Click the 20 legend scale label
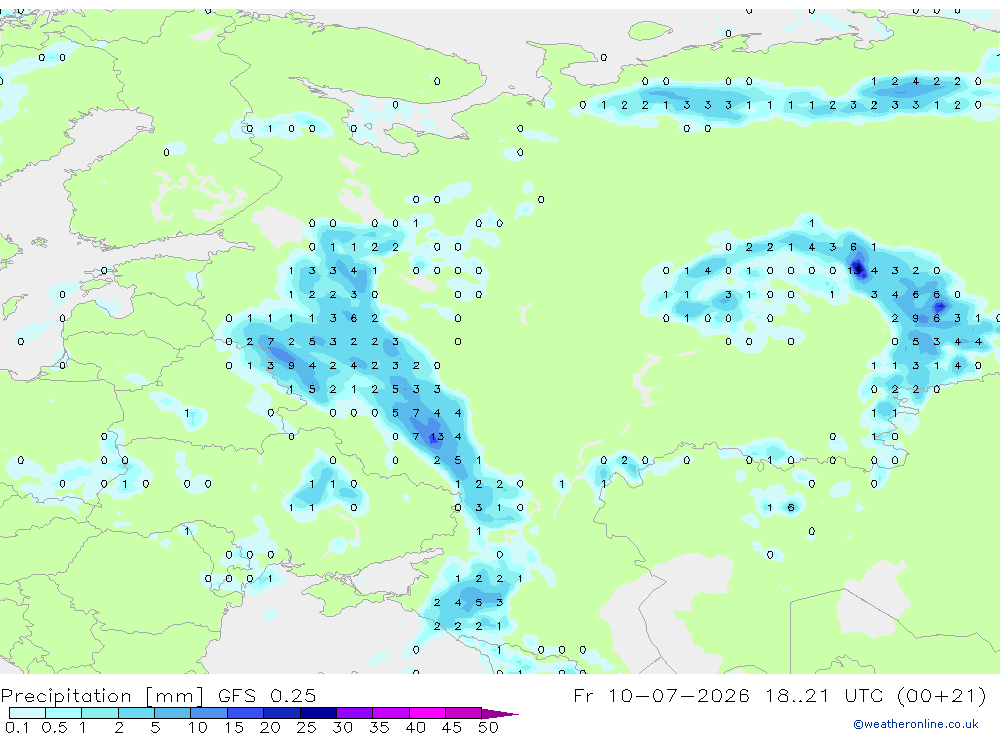 tap(270, 727)
